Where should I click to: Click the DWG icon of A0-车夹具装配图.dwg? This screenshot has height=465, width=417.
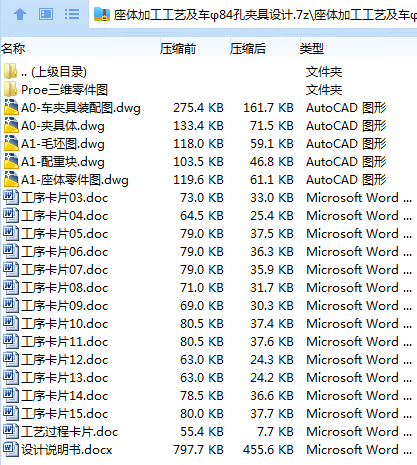(x=11, y=107)
